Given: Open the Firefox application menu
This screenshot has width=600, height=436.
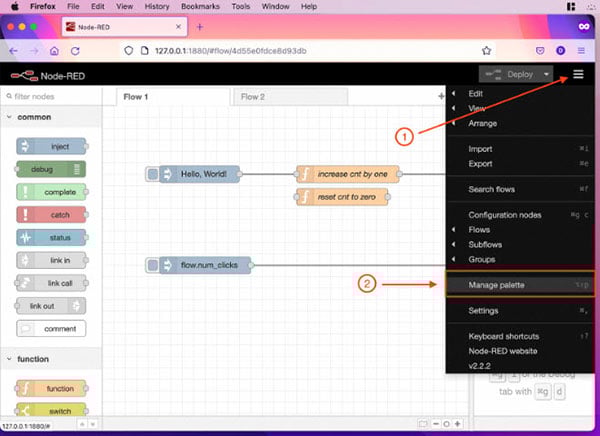Looking at the screenshot, I should (x=581, y=51).
